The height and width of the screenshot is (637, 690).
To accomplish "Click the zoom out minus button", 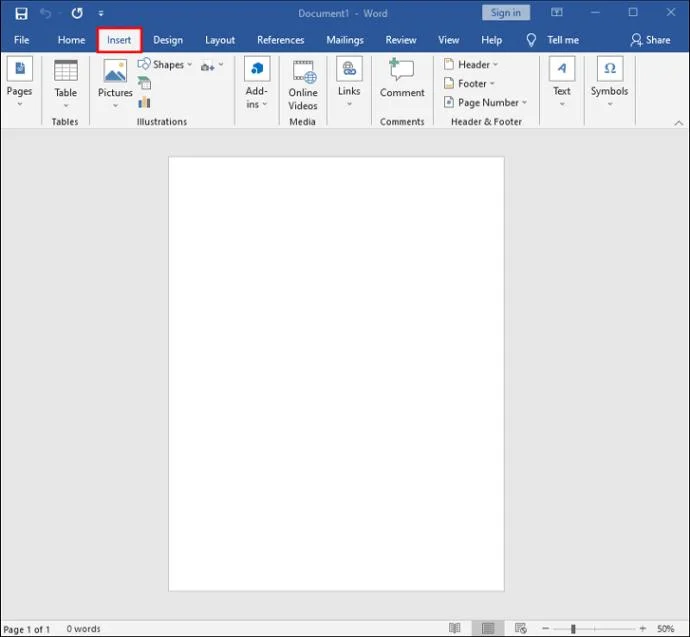I will [546, 629].
